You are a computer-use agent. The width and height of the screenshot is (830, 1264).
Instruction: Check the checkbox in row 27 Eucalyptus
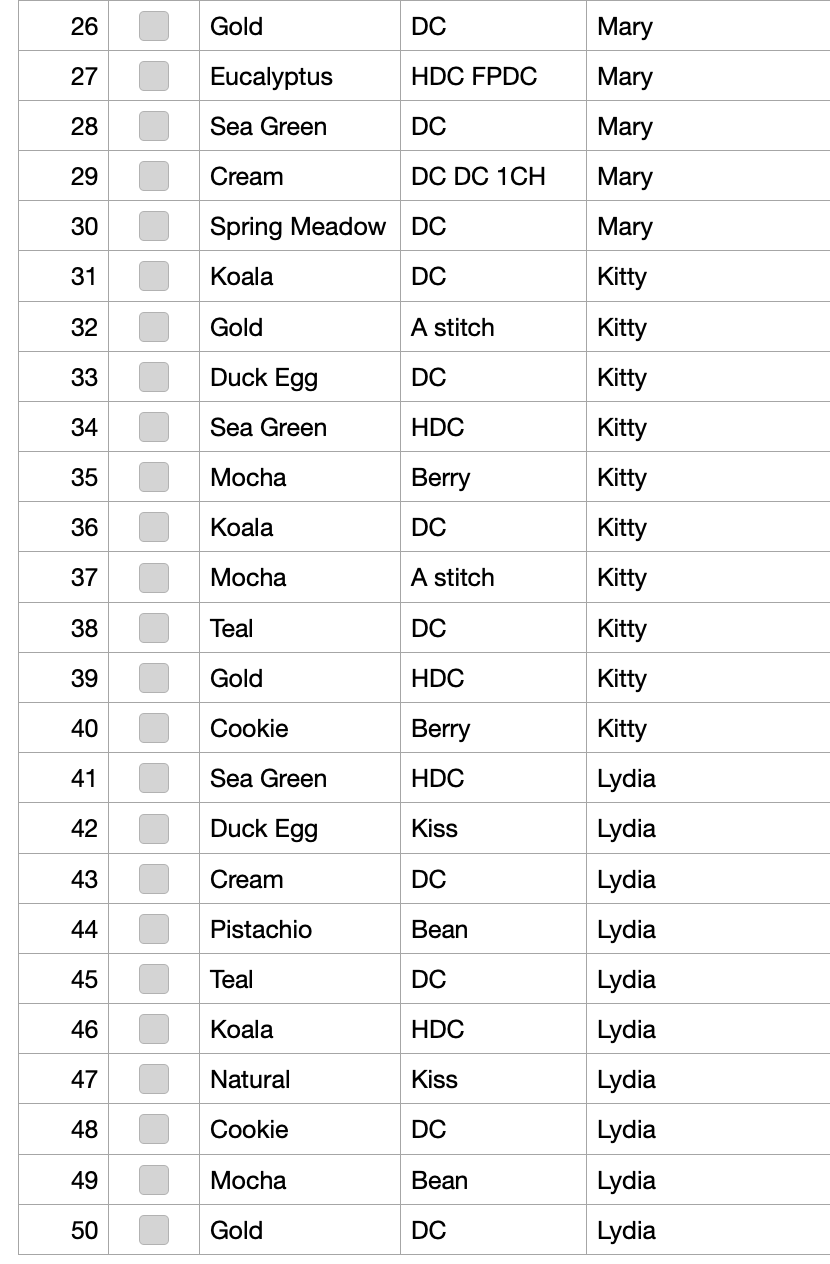[x=153, y=76]
